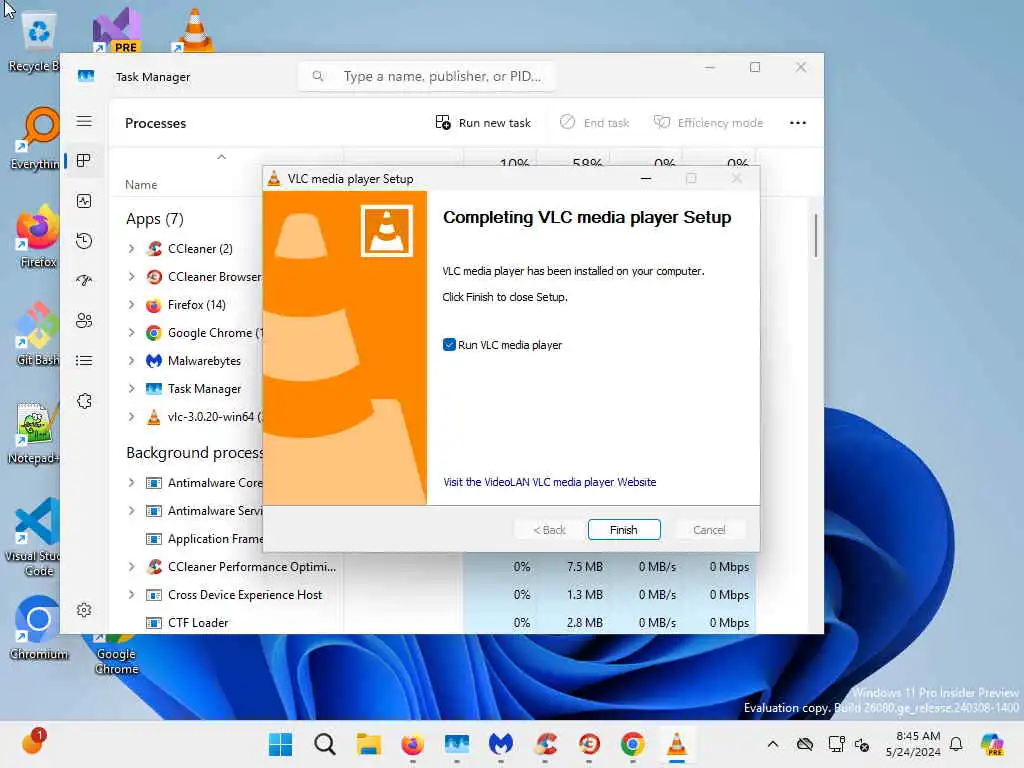Open Git Bash desktop shortcut
This screenshot has width=1024, height=768.
37,334
